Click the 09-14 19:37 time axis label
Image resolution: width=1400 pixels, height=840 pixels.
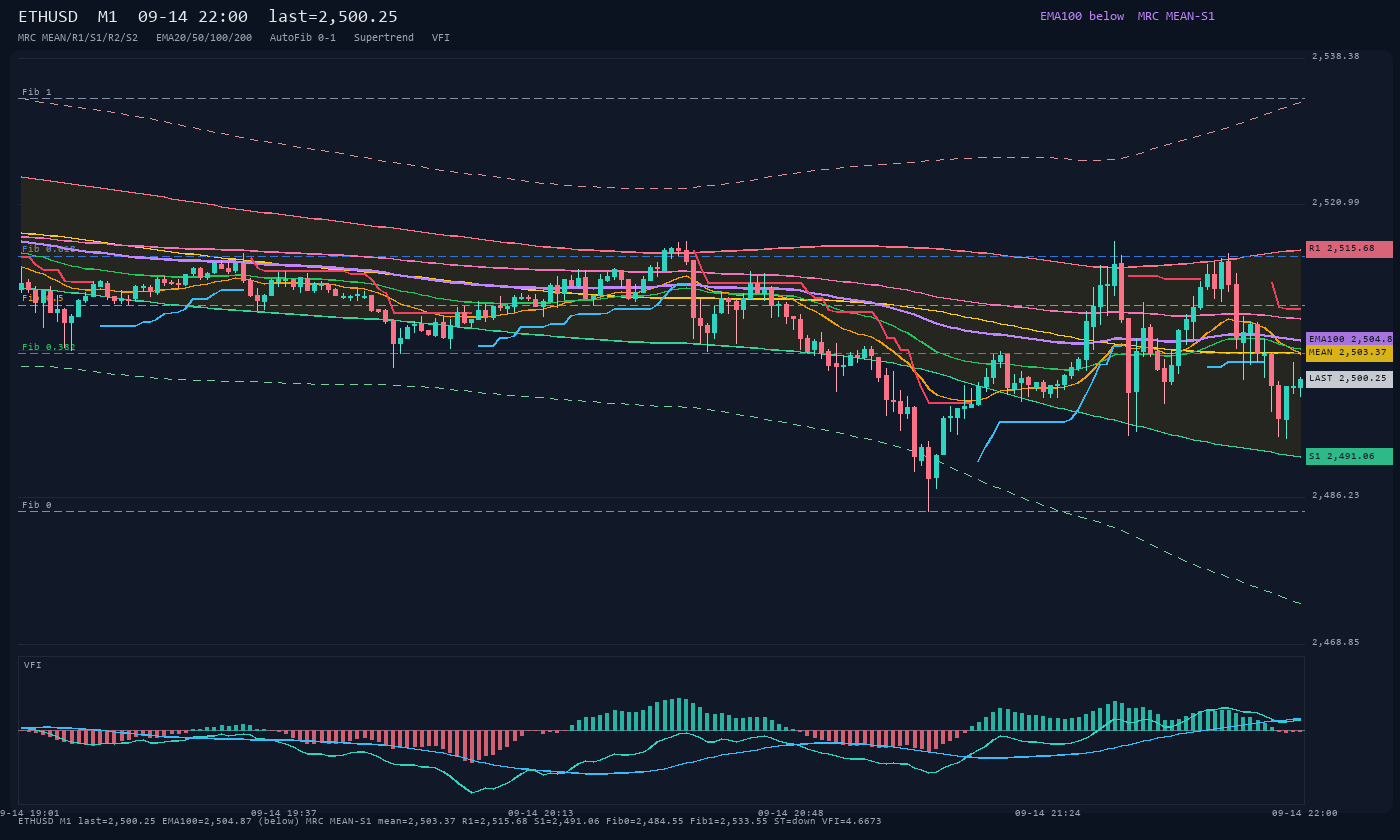[x=284, y=813]
